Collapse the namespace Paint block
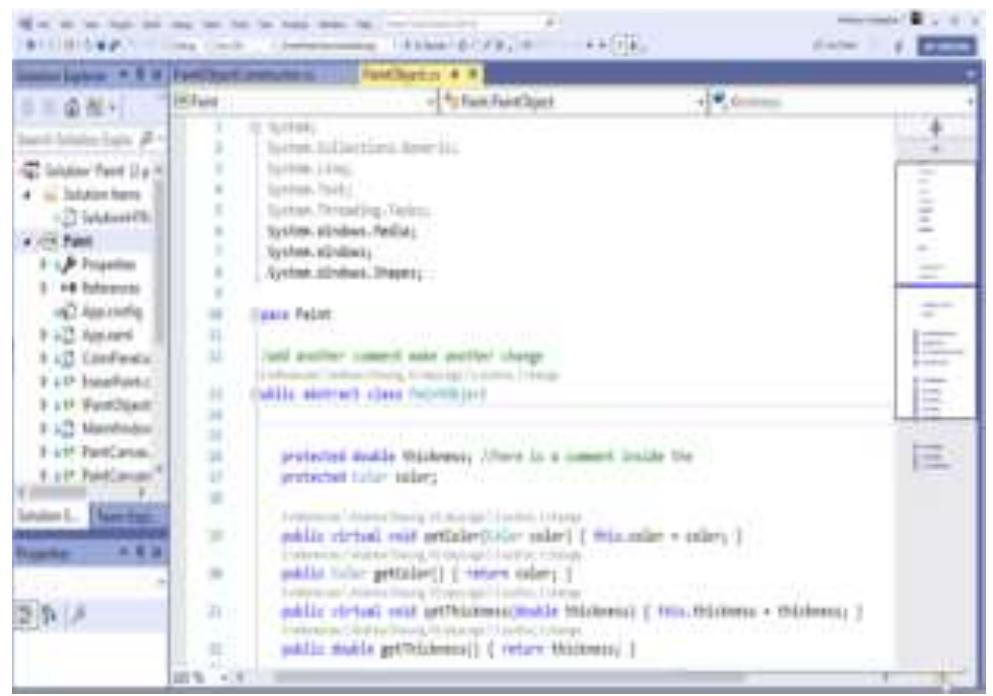Viewport: 993px width, 696px height. 255,315
